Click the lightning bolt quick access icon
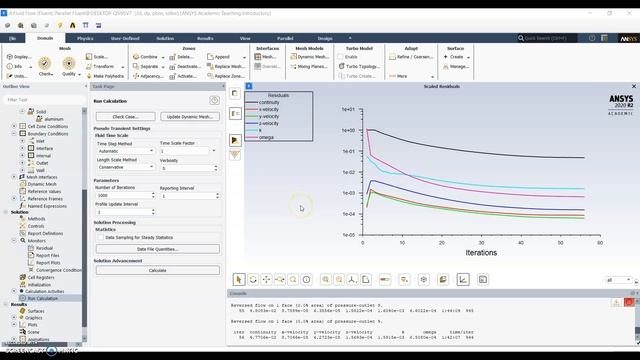Screen dimensions: 640x360 click(60, 25)
